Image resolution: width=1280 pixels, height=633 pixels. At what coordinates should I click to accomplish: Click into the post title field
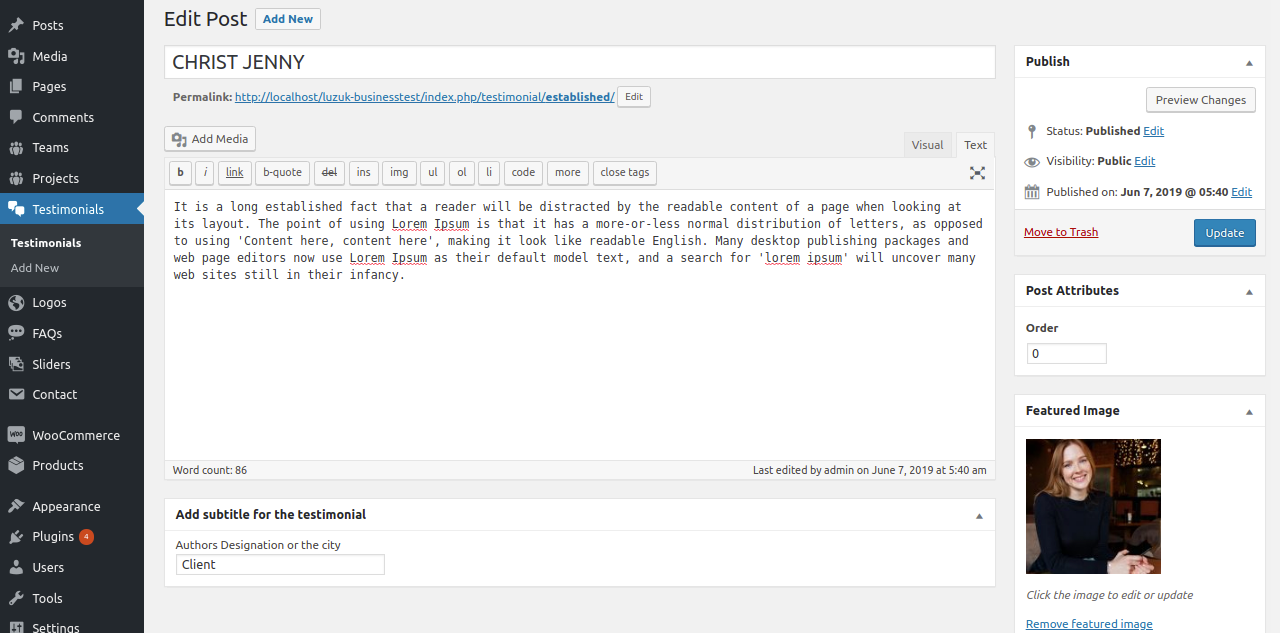point(580,62)
